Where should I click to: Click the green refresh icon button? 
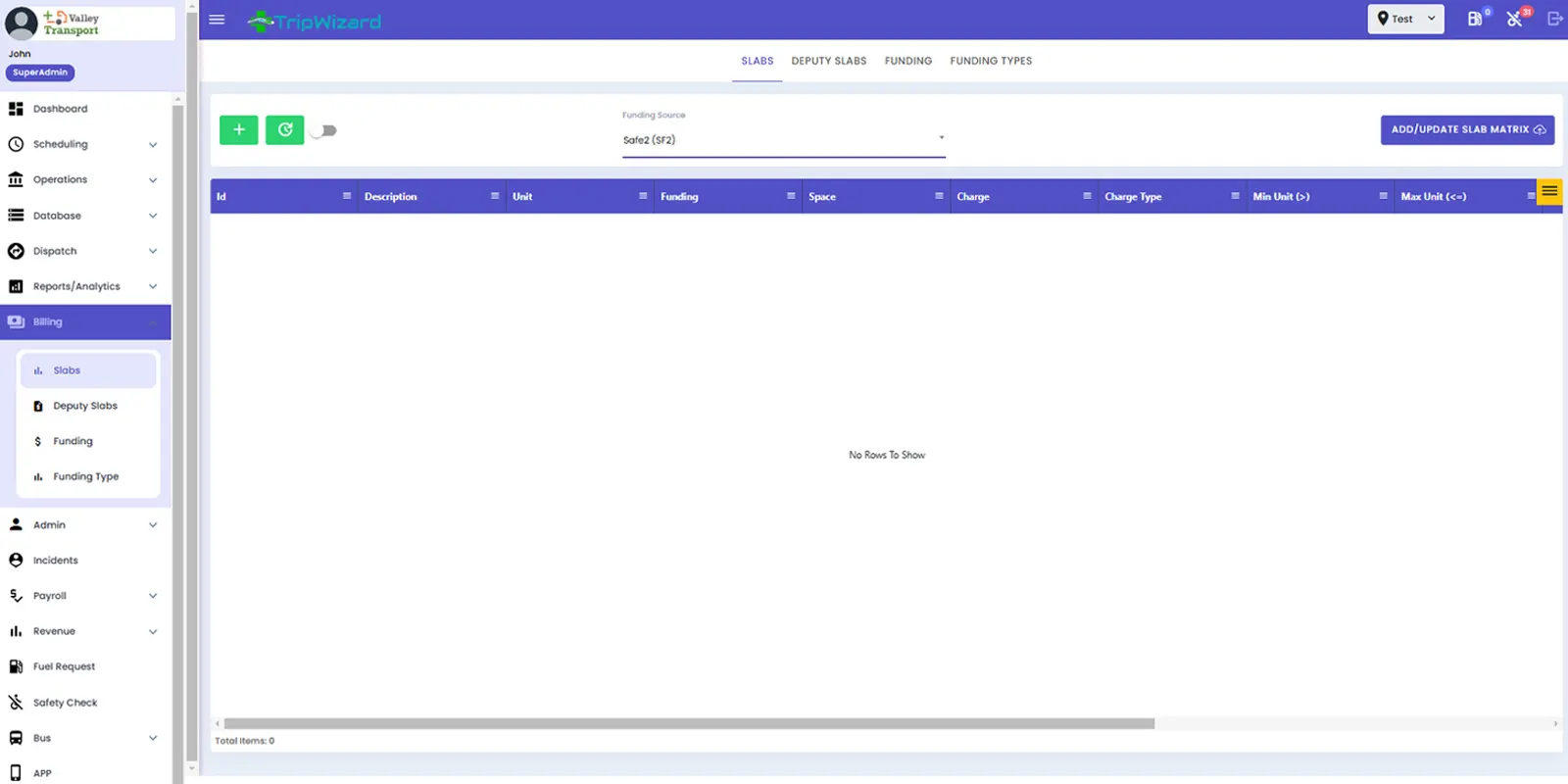point(284,130)
